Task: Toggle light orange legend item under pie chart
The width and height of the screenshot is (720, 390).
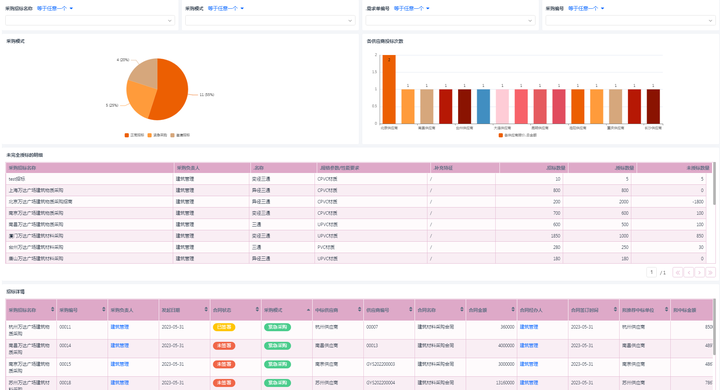Action: point(157,135)
